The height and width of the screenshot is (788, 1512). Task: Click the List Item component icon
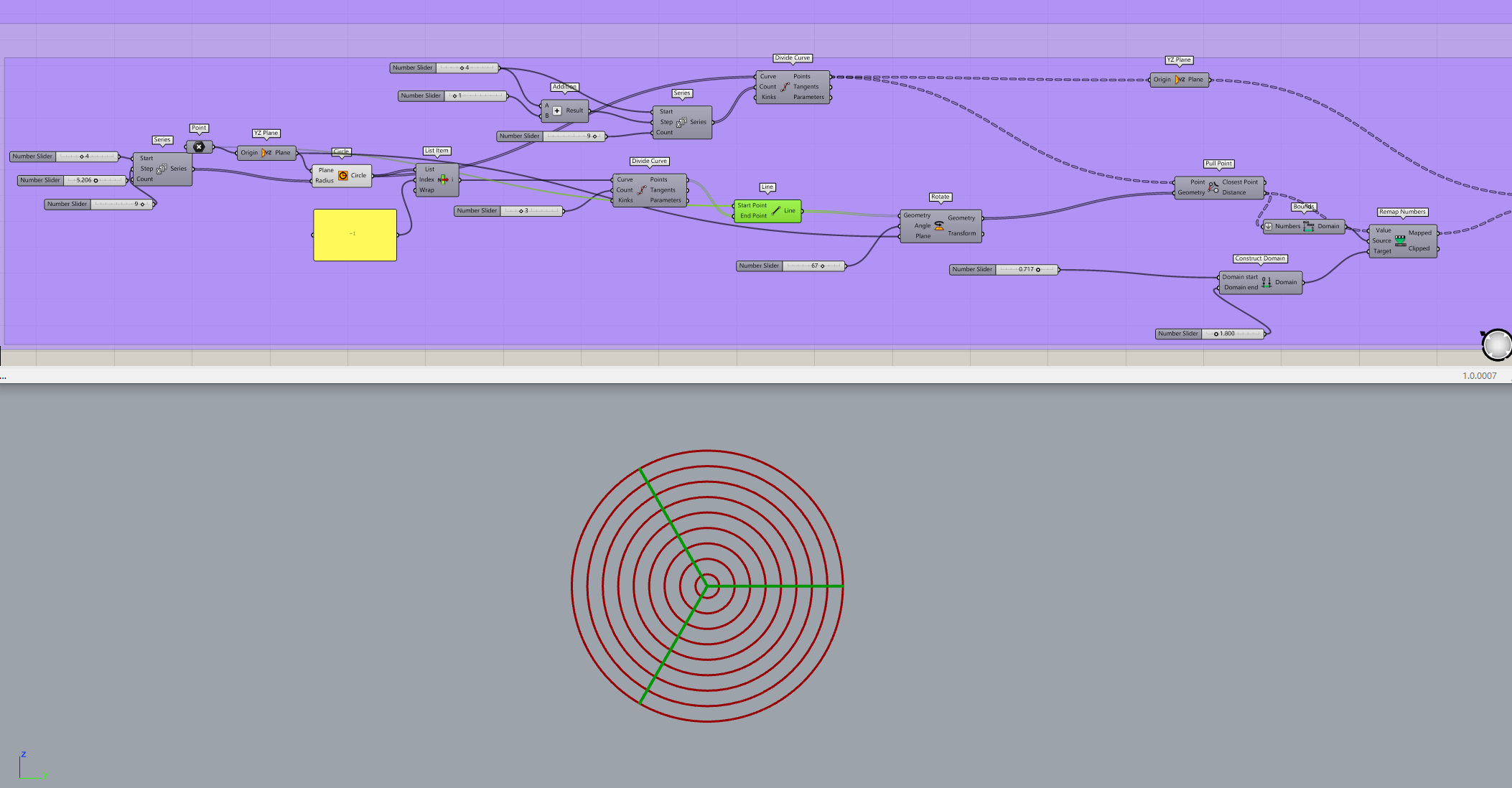(x=443, y=179)
